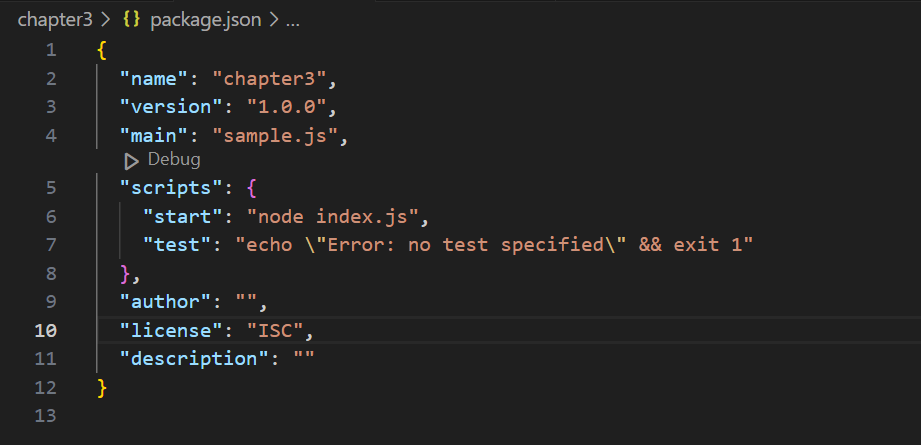Image resolution: width=921 pixels, height=445 pixels.
Task: Click the JSON braces file icon in breadcrumb
Action: [132, 20]
